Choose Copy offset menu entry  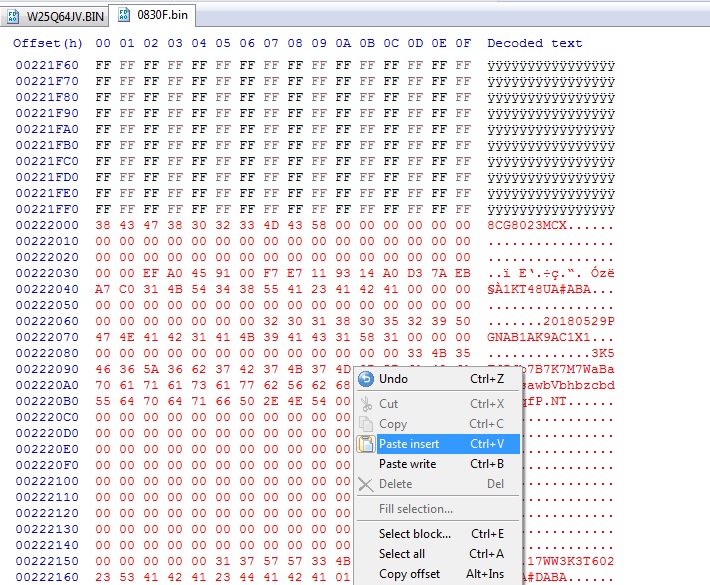coord(437,574)
